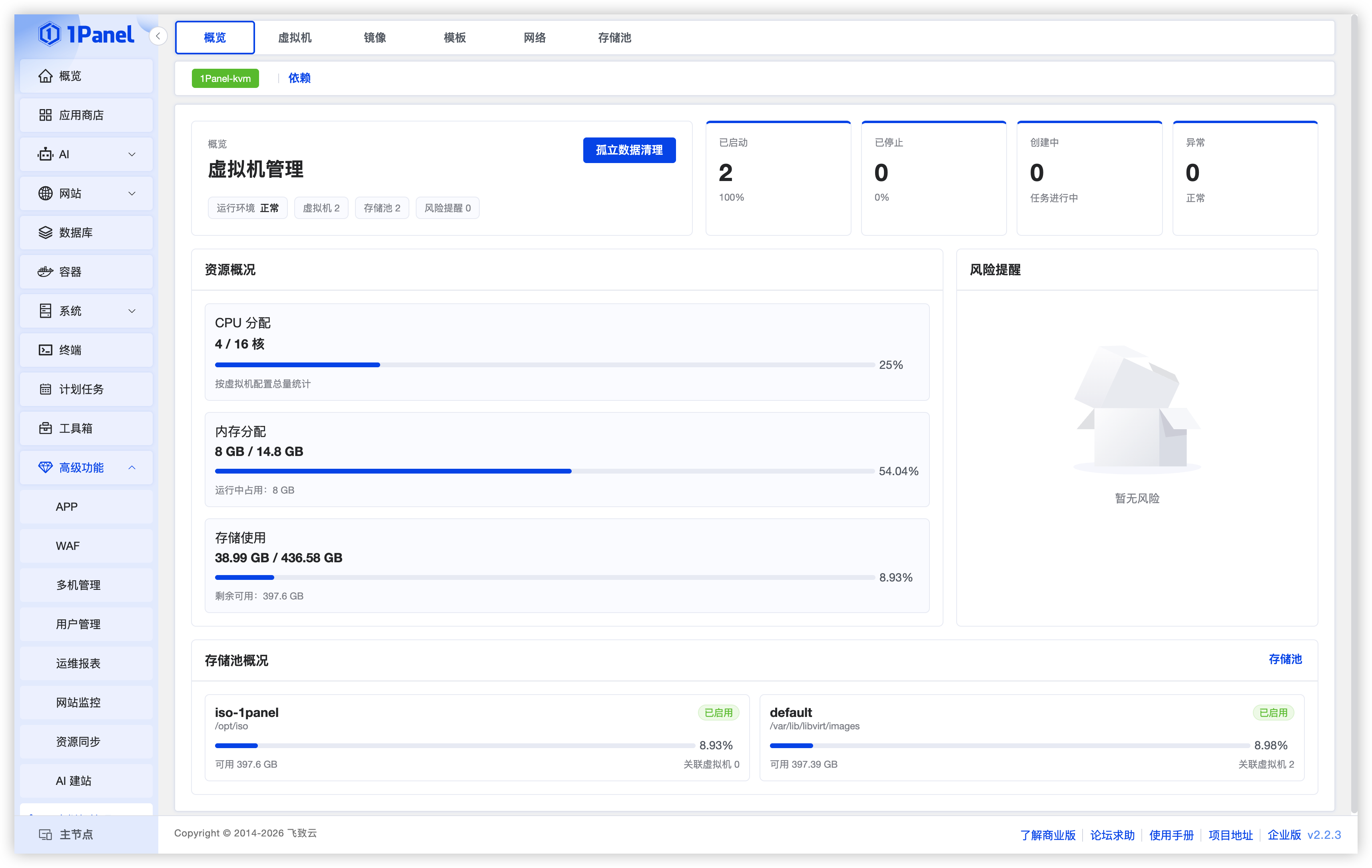This screenshot has height=868, width=1372.
Task: Click the /var/lib/libvirt/images path text
Action: coord(815,726)
